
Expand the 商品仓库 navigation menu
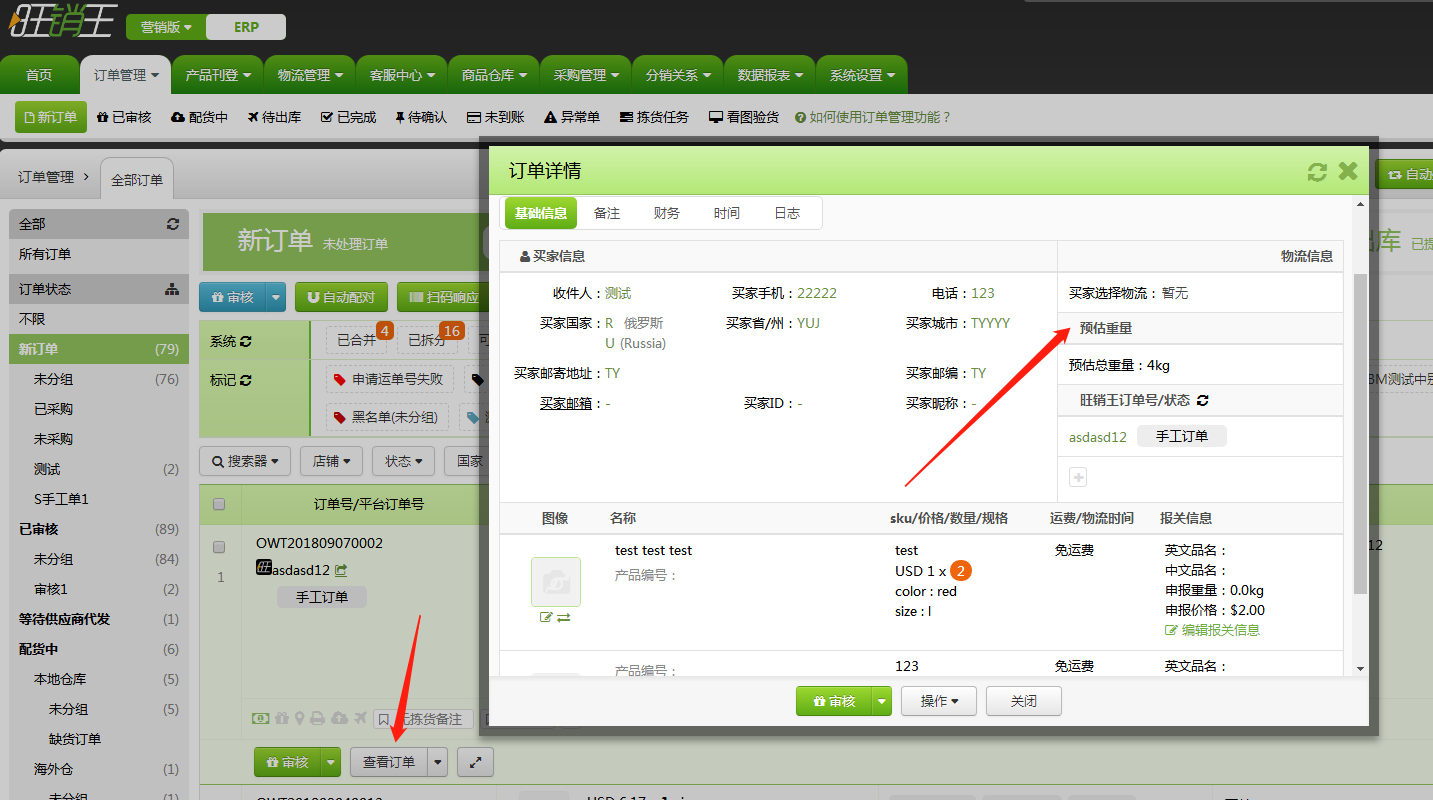coord(493,75)
